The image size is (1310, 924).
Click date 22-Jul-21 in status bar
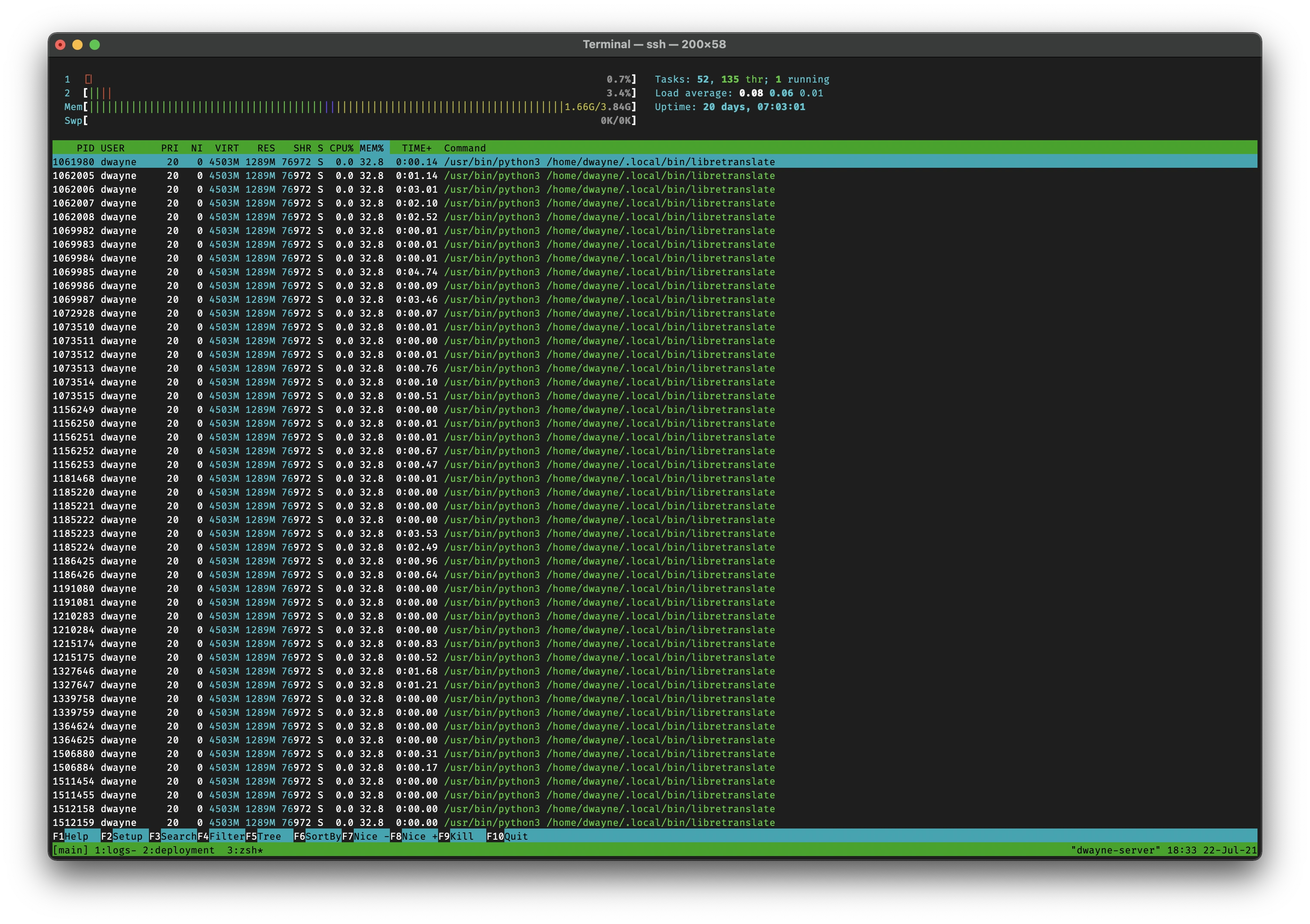click(x=1230, y=850)
